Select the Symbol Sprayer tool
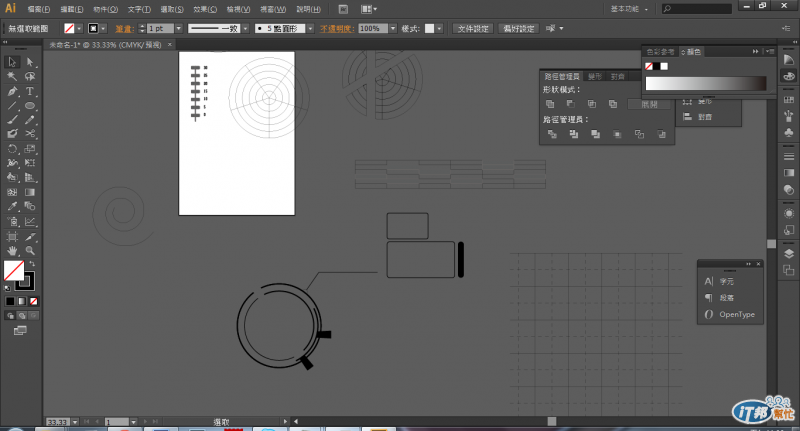This screenshot has height=431, width=800. coord(12,222)
